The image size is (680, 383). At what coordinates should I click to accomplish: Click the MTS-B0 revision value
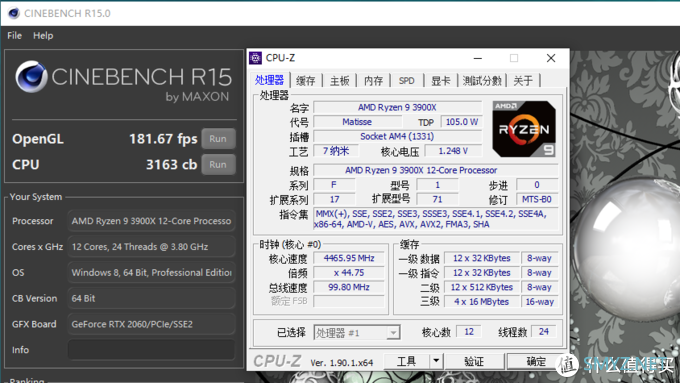537,199
